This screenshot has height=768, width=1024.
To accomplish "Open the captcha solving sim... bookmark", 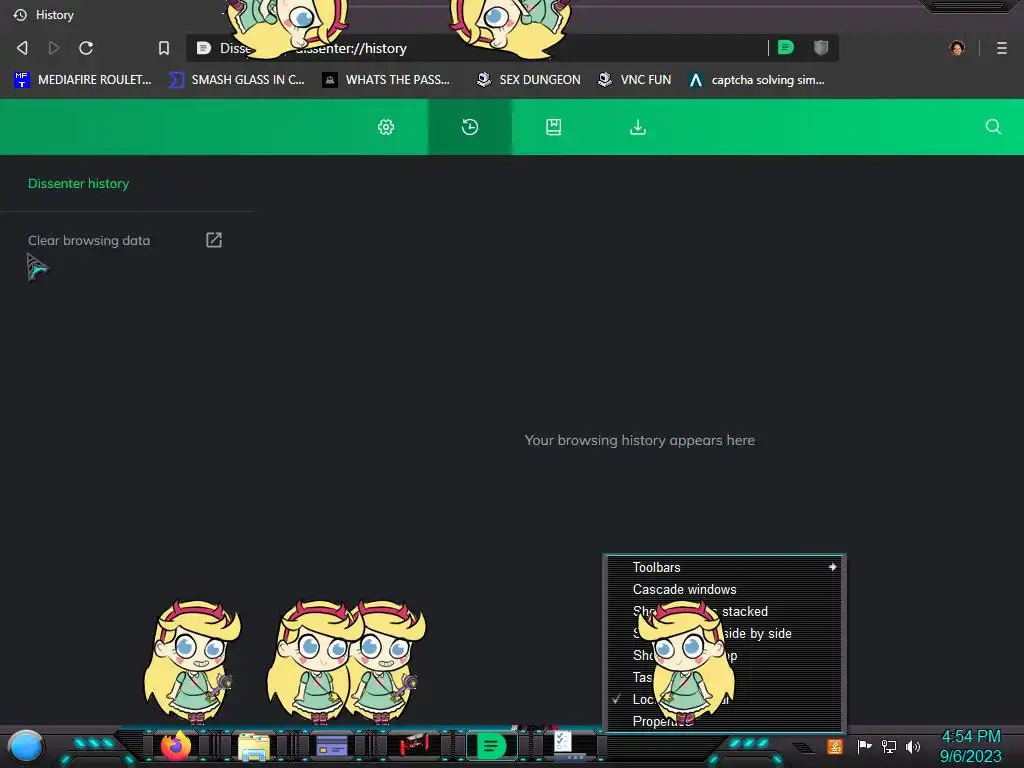I will pyautogui.click(x=757, y=80).
